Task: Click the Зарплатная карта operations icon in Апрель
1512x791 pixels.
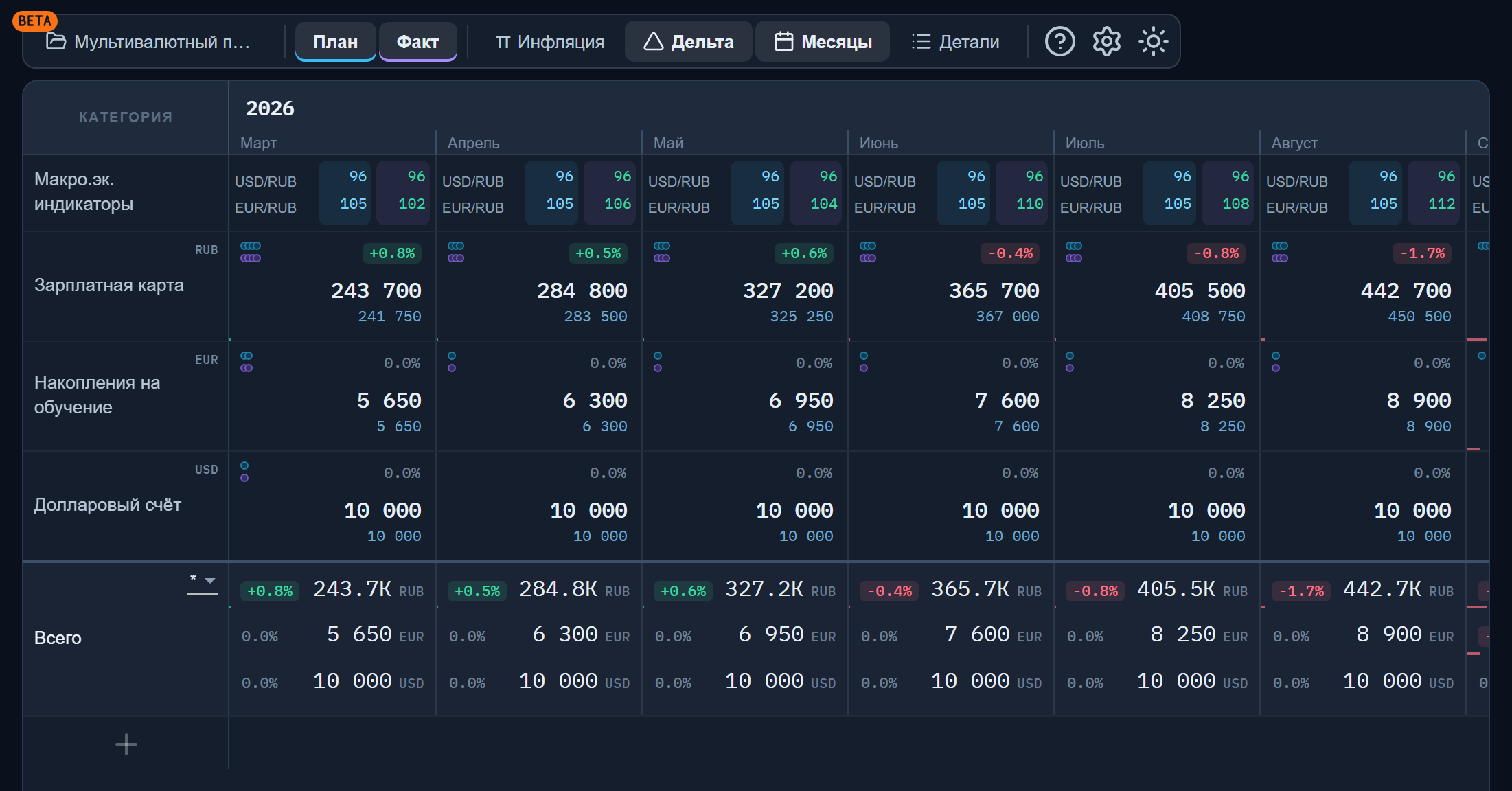Action: point(456,252)
